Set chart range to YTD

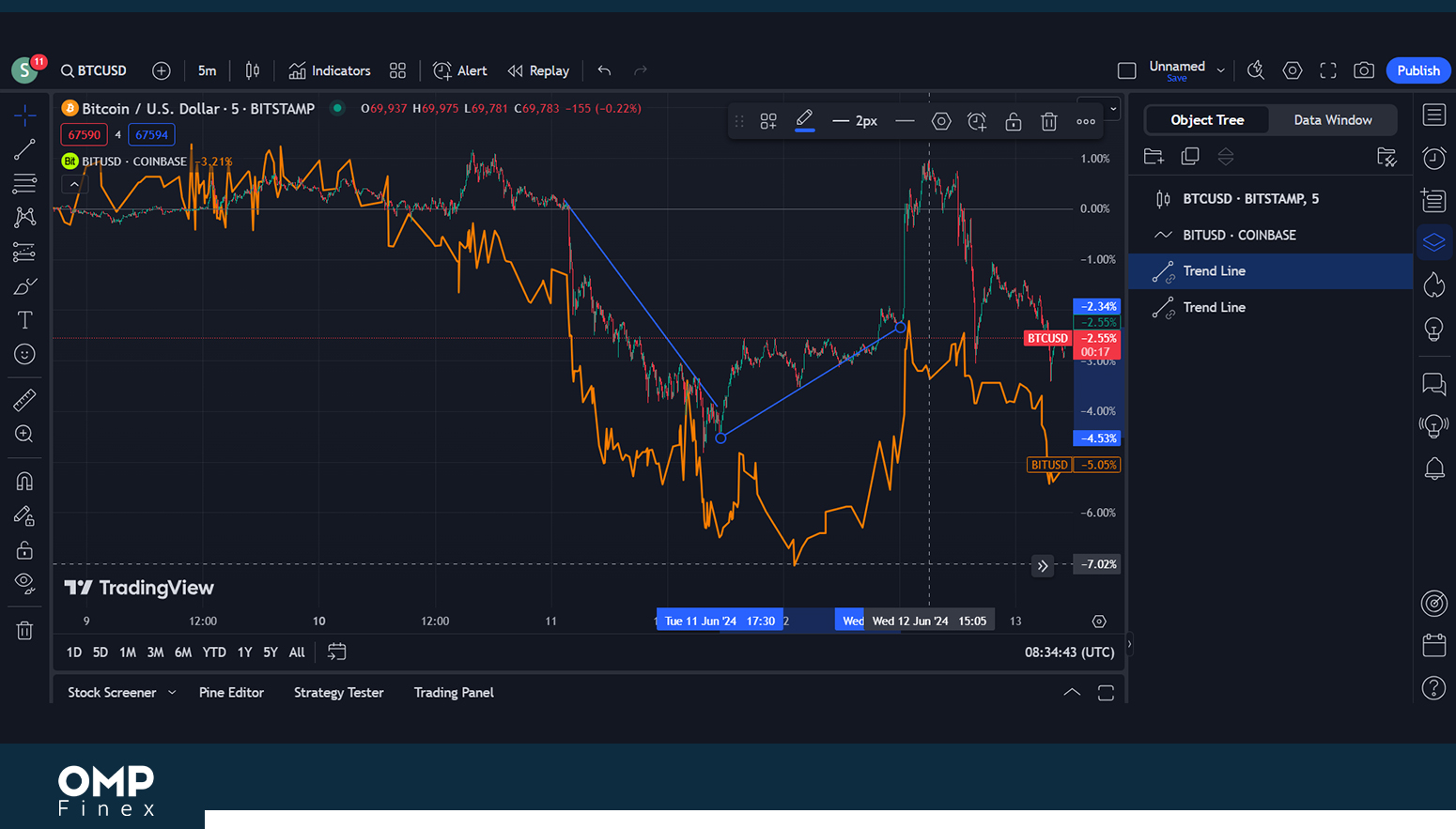(x=214, y=652)
